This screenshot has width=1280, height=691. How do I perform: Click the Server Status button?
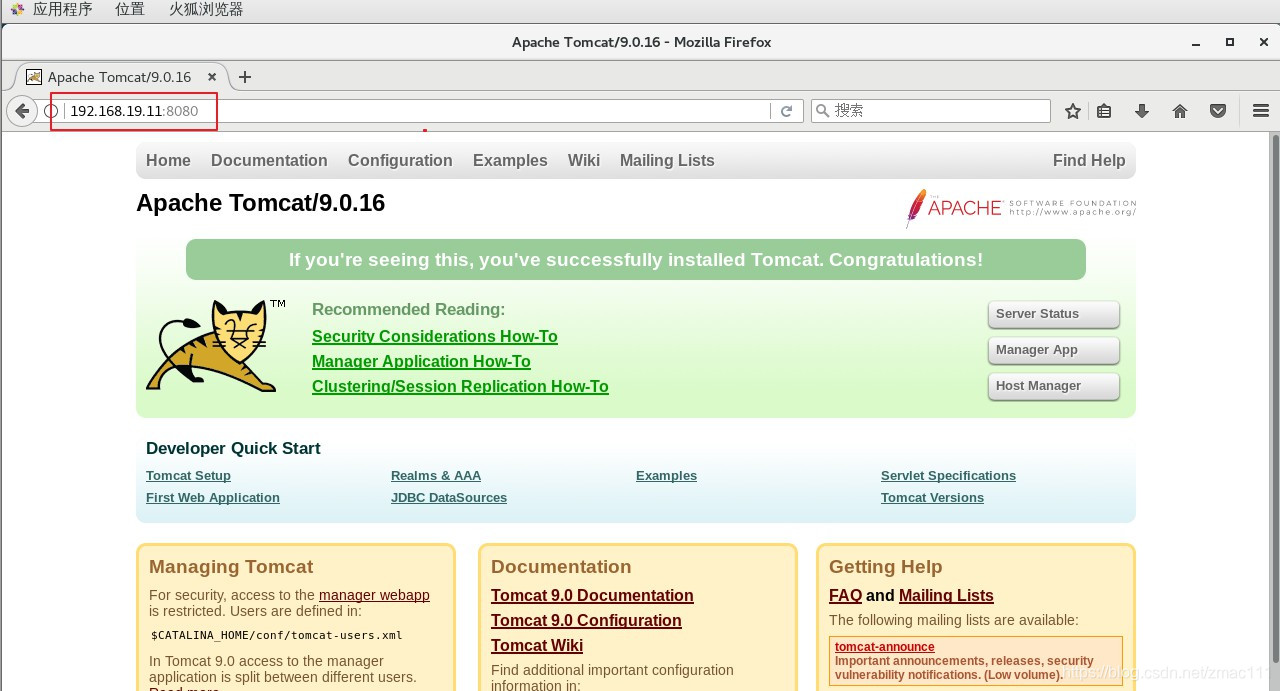point(1054,314)
